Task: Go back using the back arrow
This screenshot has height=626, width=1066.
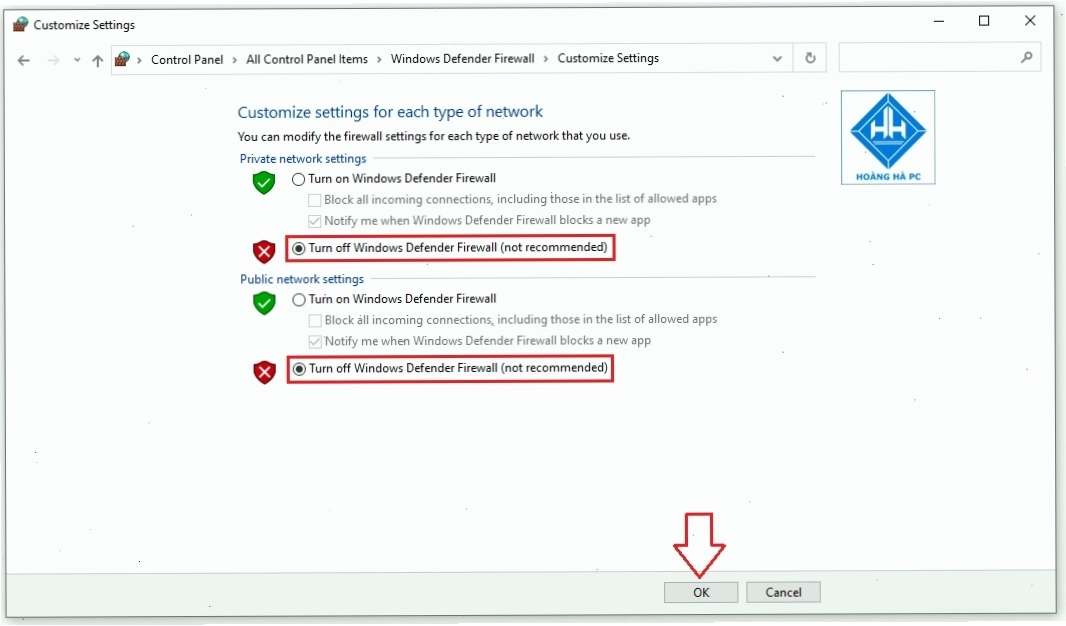Action: [x=24, y=60]
